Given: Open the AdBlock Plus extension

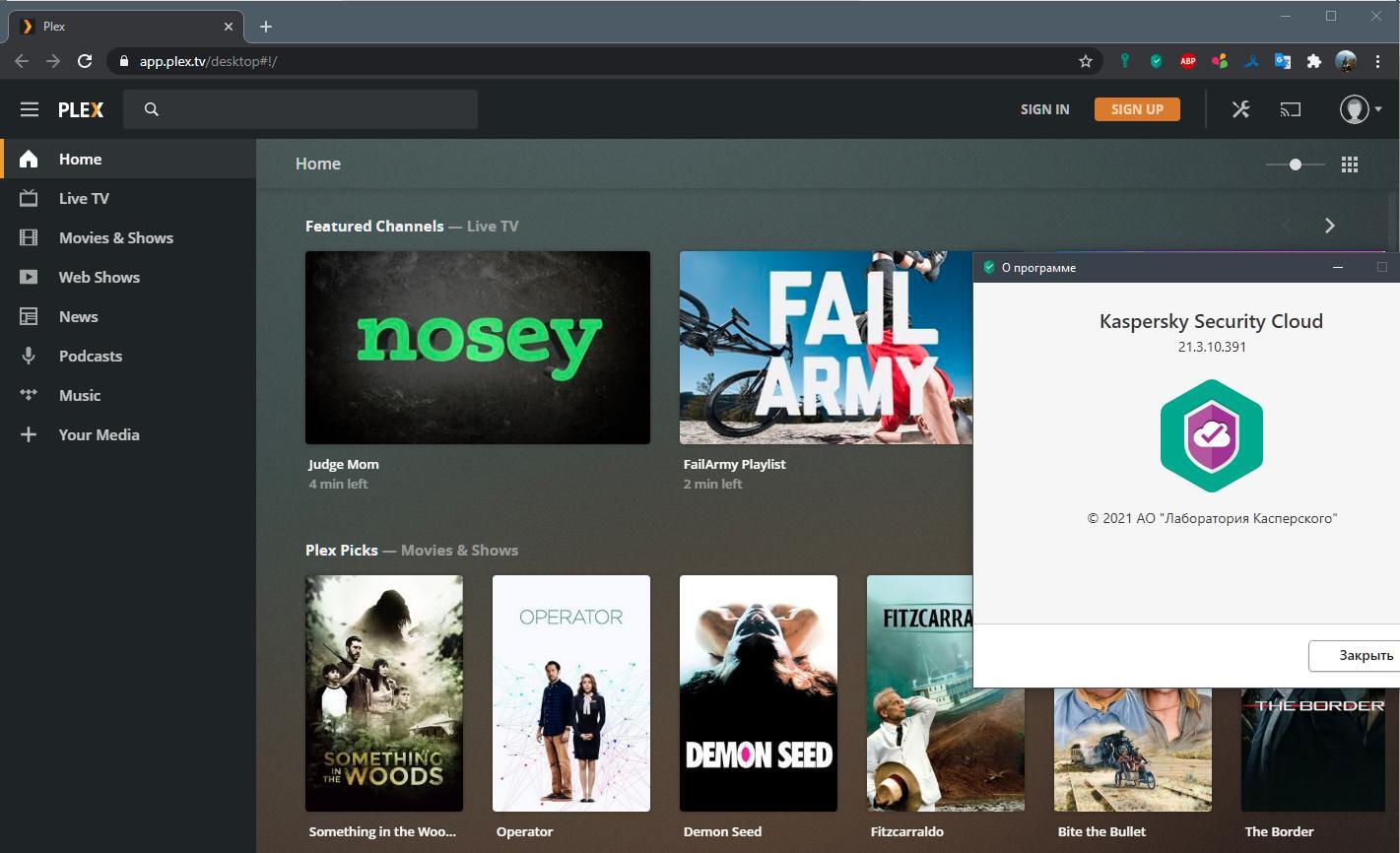Looking at the screenshot, I should tap(1188, 61).
